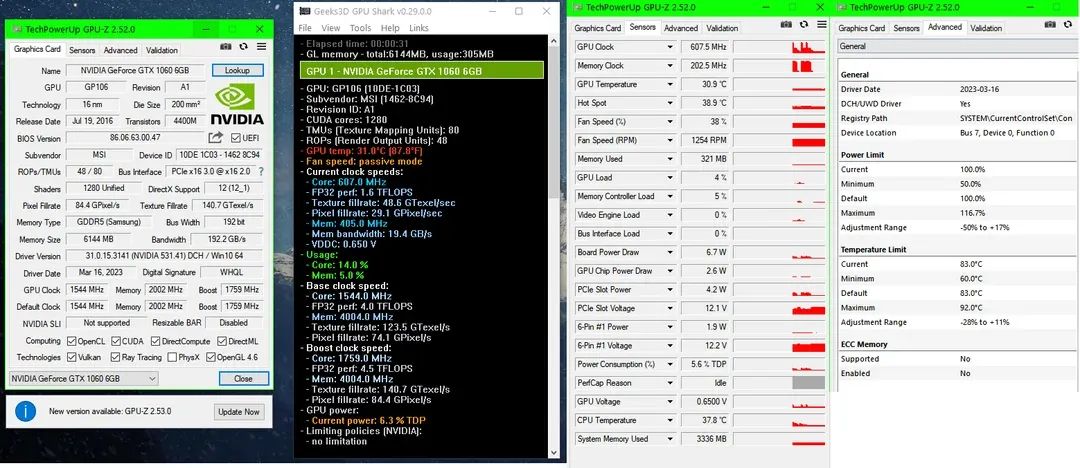The width and height of the screenshot is (1080, 468).
Task: Toggle the OpenCL checkbox
Action: (72, 341)
